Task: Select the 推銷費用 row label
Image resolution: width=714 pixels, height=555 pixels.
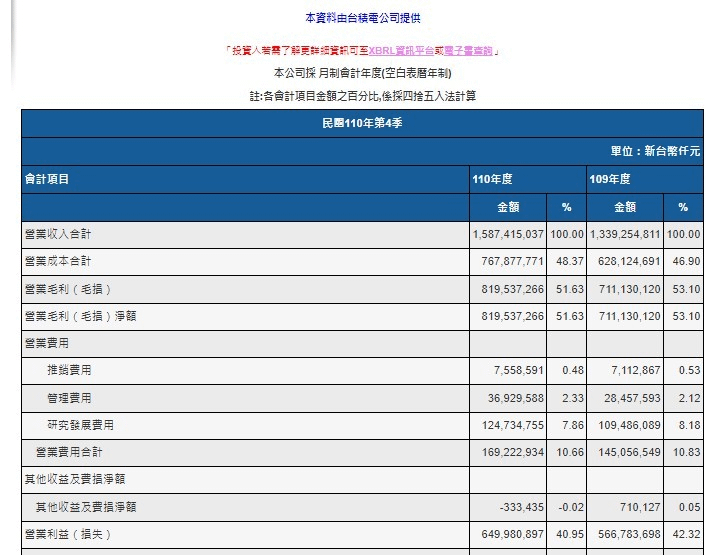Action: click(70, 371)
